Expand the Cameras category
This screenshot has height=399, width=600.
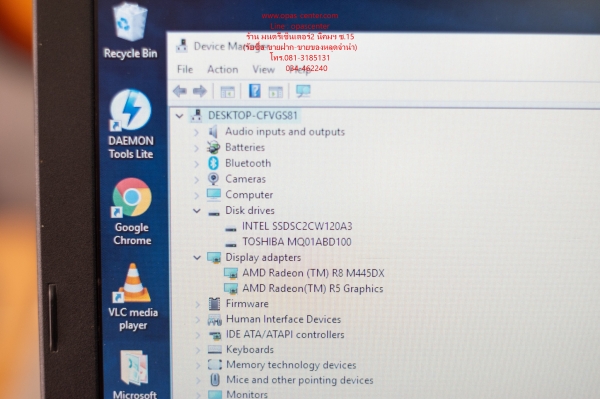click(x=196, y=179)
